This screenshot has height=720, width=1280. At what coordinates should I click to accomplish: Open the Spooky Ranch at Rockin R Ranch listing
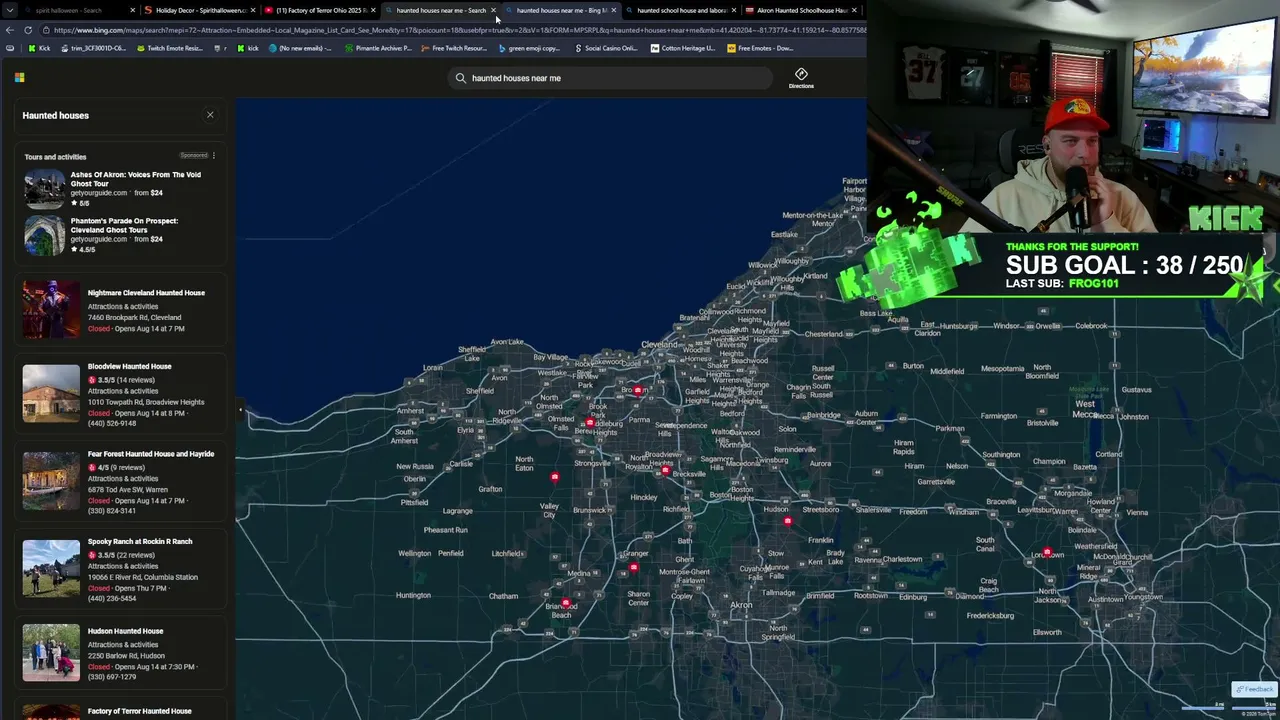point(140,541)
